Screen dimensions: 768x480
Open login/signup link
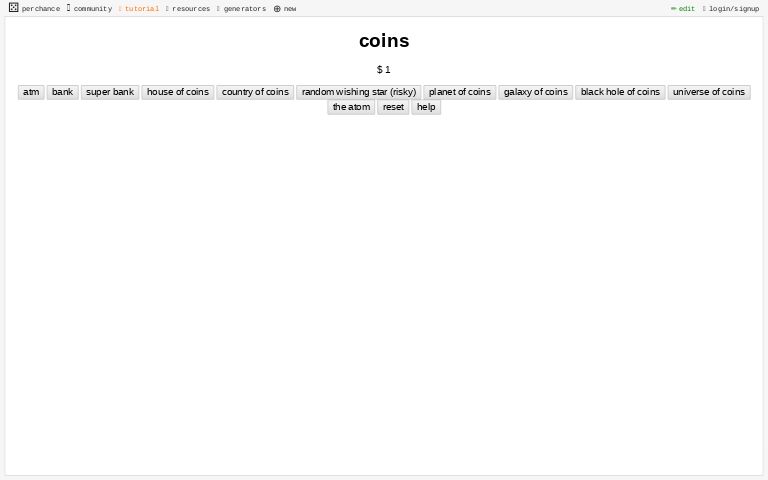[734, 9]
